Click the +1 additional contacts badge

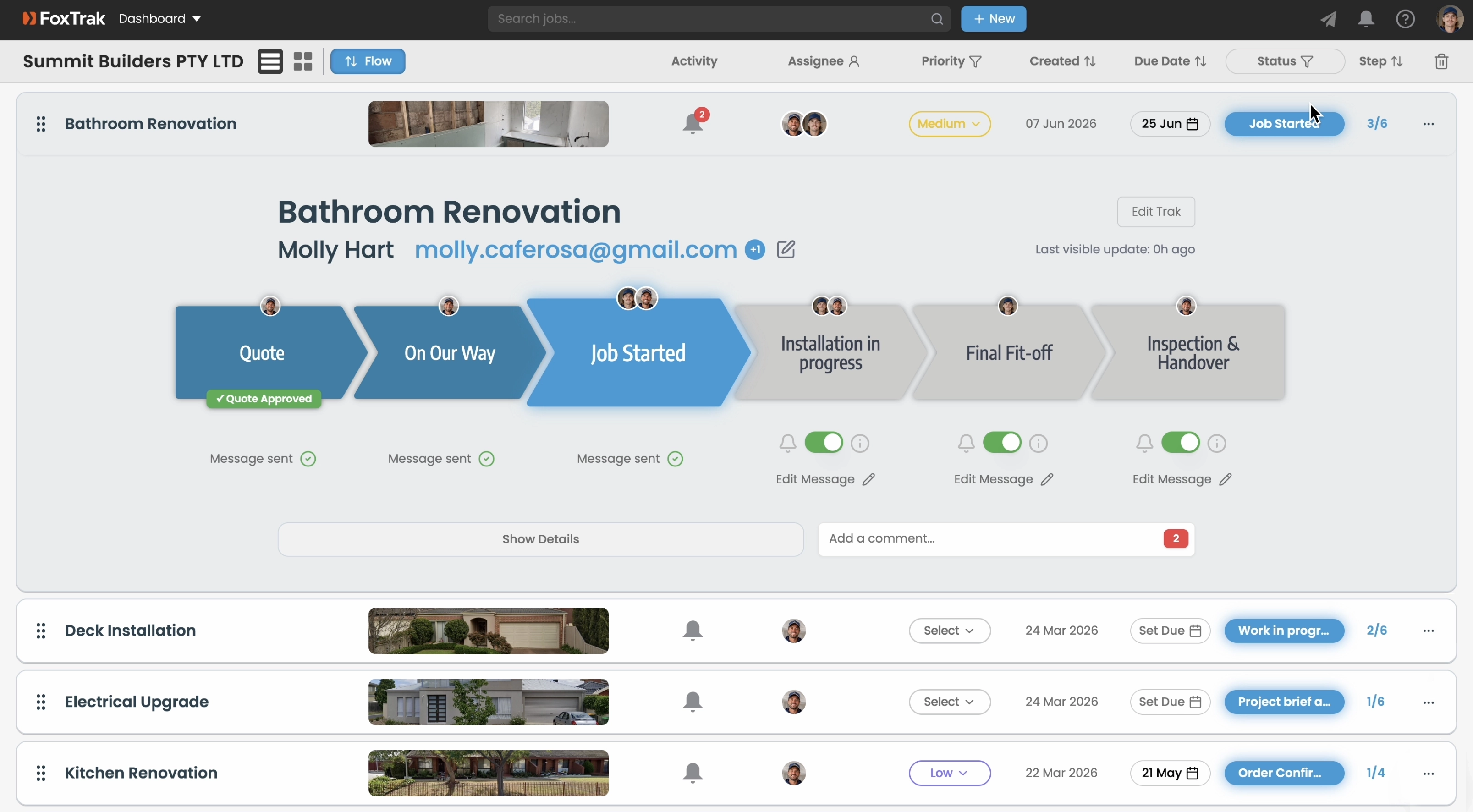tap(755, 249)
